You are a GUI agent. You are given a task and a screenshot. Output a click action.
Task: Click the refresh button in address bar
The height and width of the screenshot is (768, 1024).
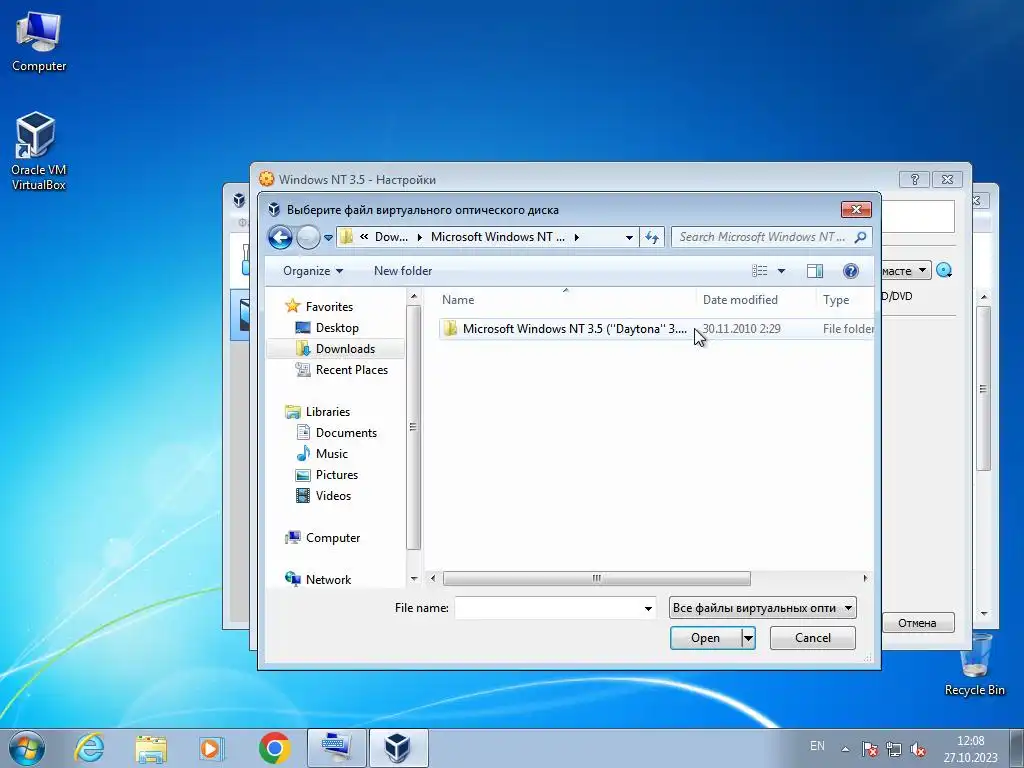652,237
